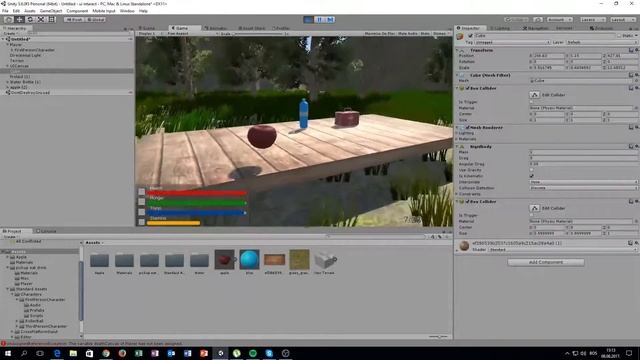Toggle Is Trigger on first Box Collider
This screenshot has height=360, width=640.
[531, 102]
